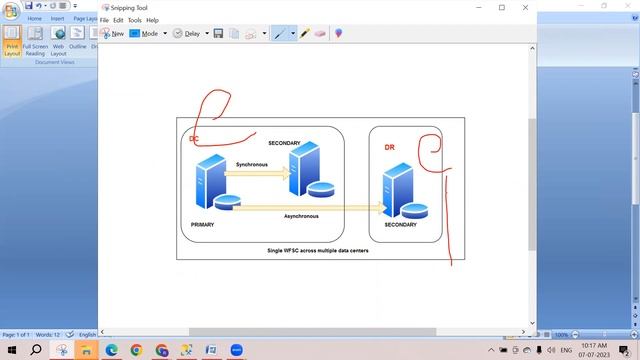The image size is (640, 360).
Task: Click the Snipping Tool horizontal scrollbar thumb
Action: tap(312, 332)
